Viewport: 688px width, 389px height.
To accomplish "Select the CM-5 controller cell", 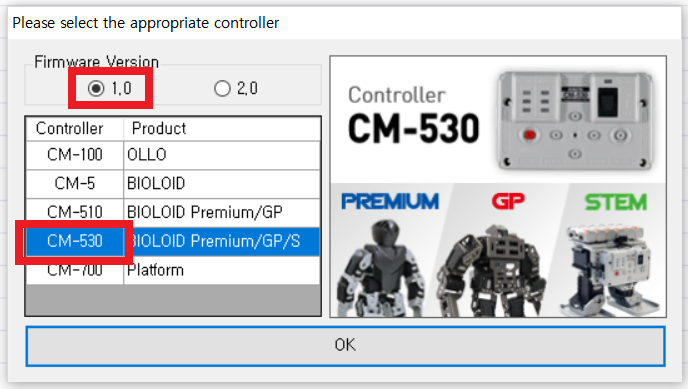I will click(75, 184).
